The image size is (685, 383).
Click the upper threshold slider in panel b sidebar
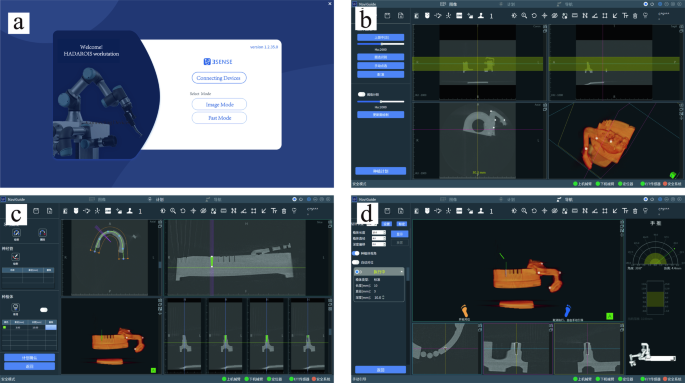[381, 44]
